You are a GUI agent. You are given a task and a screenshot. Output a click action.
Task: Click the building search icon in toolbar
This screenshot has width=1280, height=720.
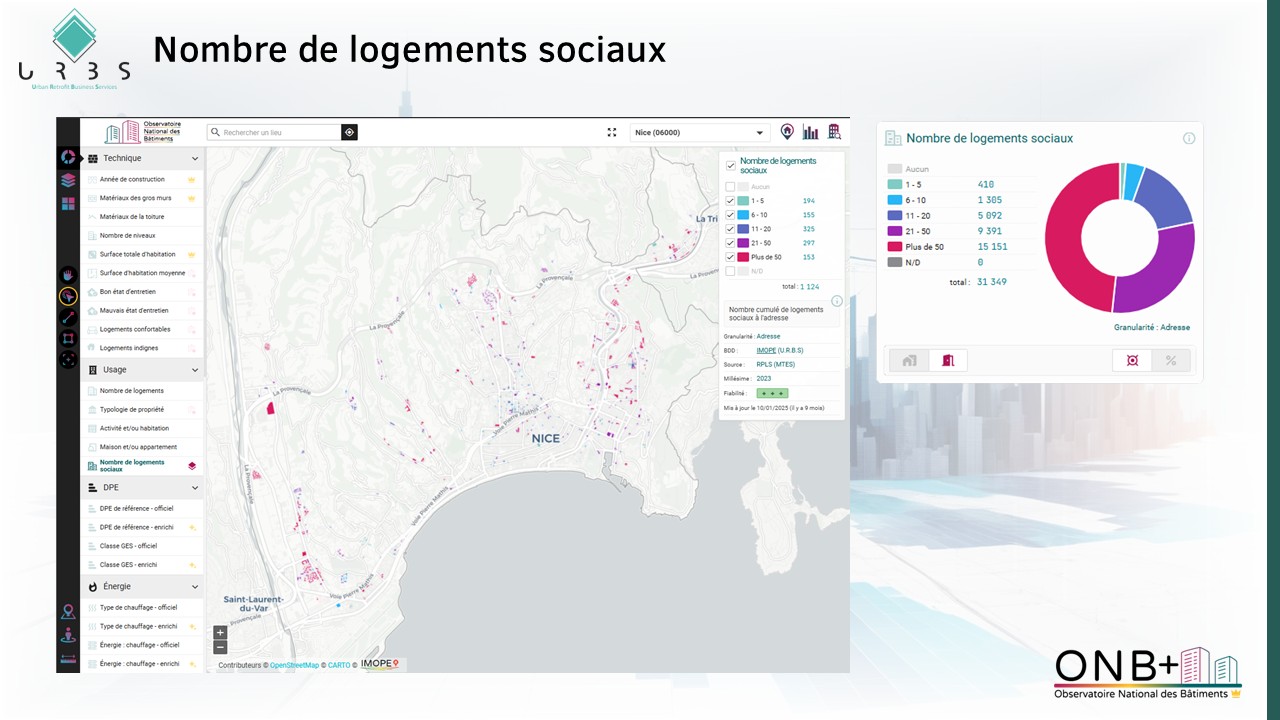coord(834,132)
